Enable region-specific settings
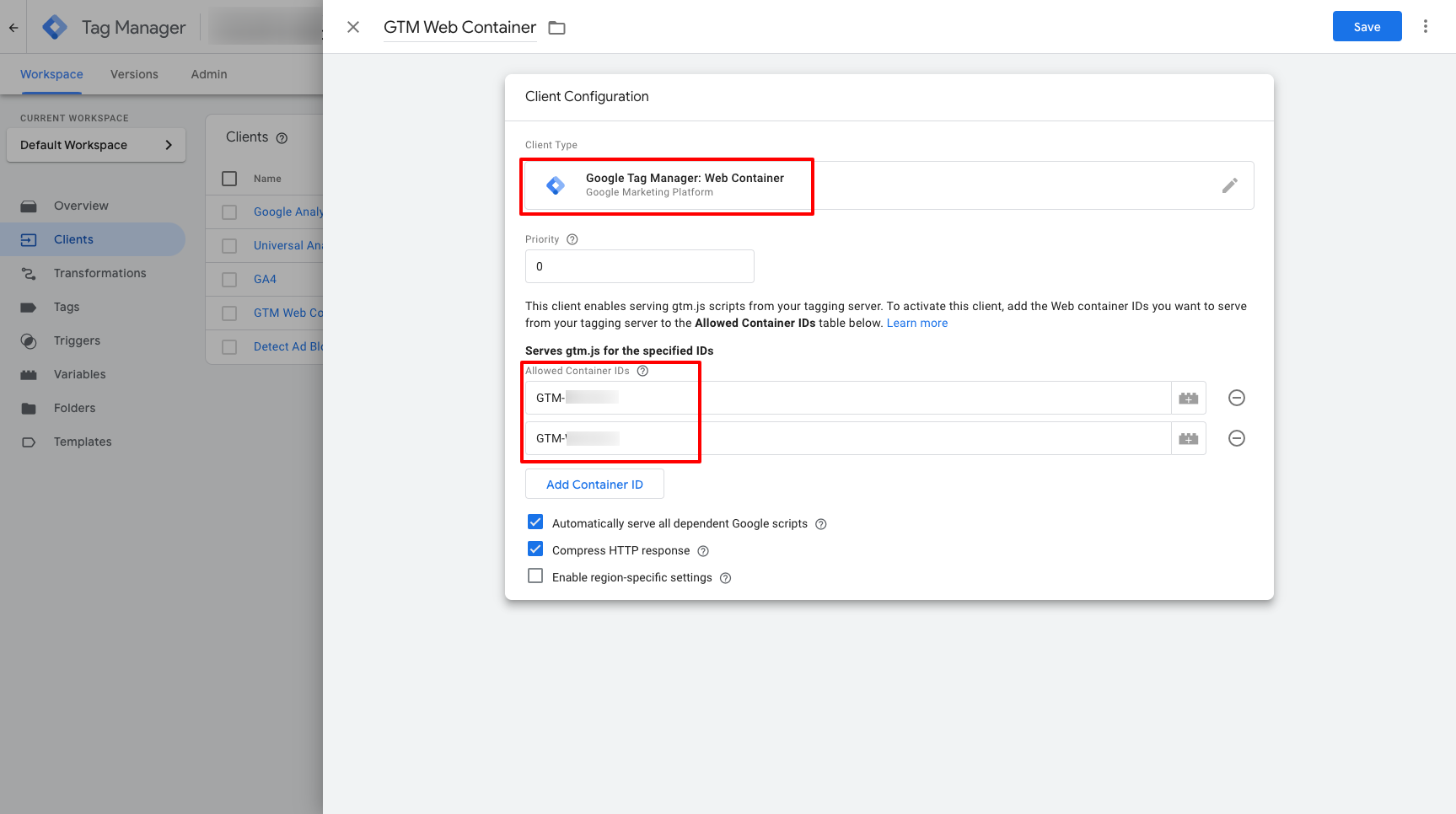 535,576
